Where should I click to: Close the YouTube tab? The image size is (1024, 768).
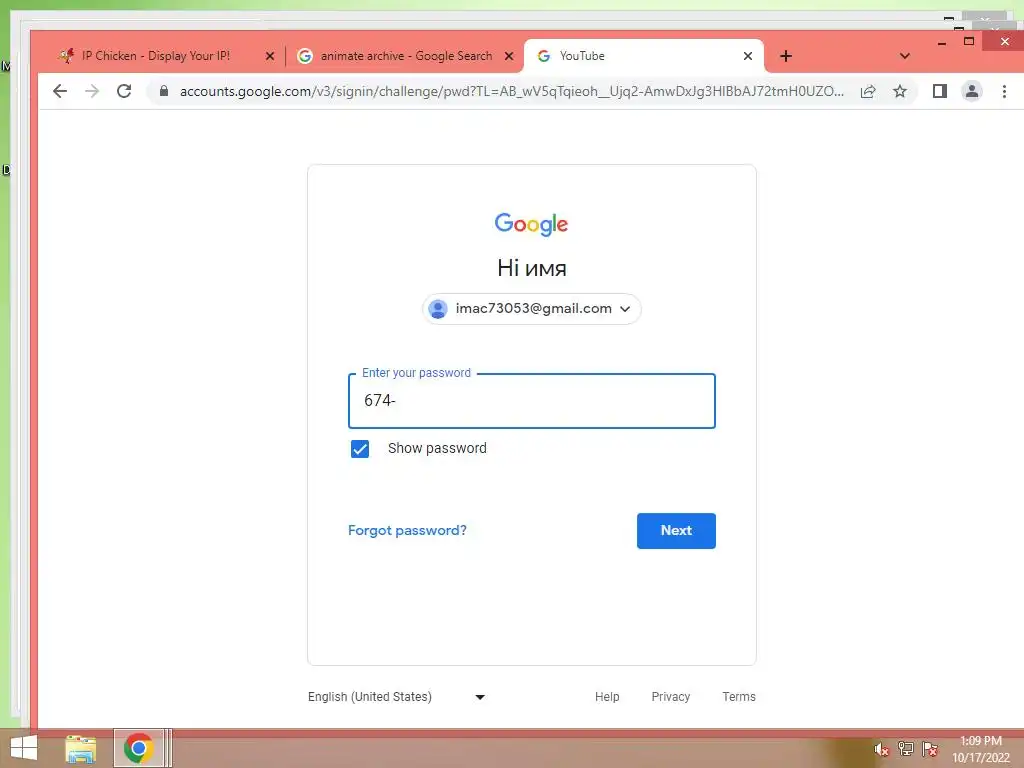click(748, 56)
